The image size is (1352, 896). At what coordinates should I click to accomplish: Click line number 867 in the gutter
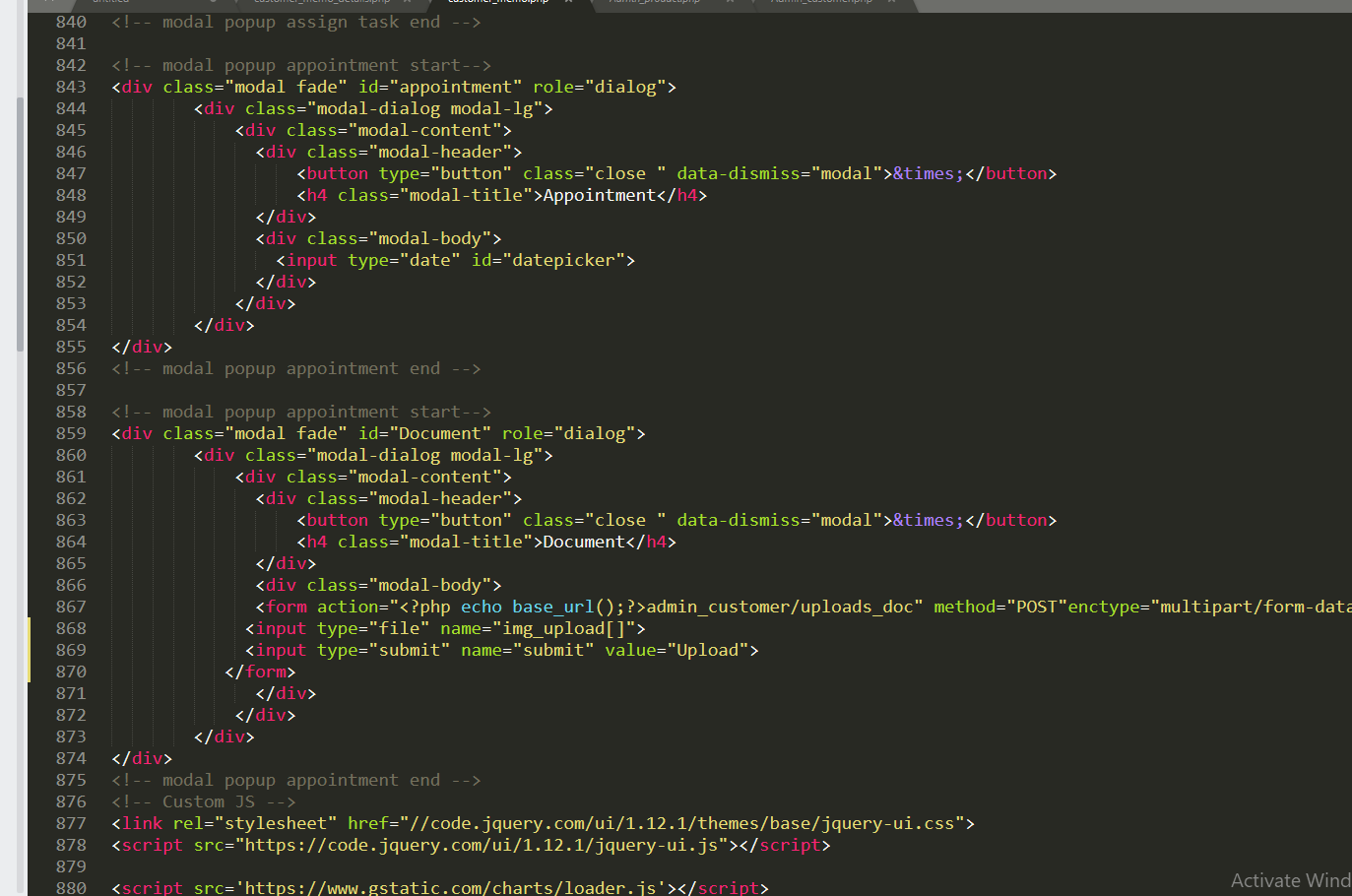click(x=71, y=607)
